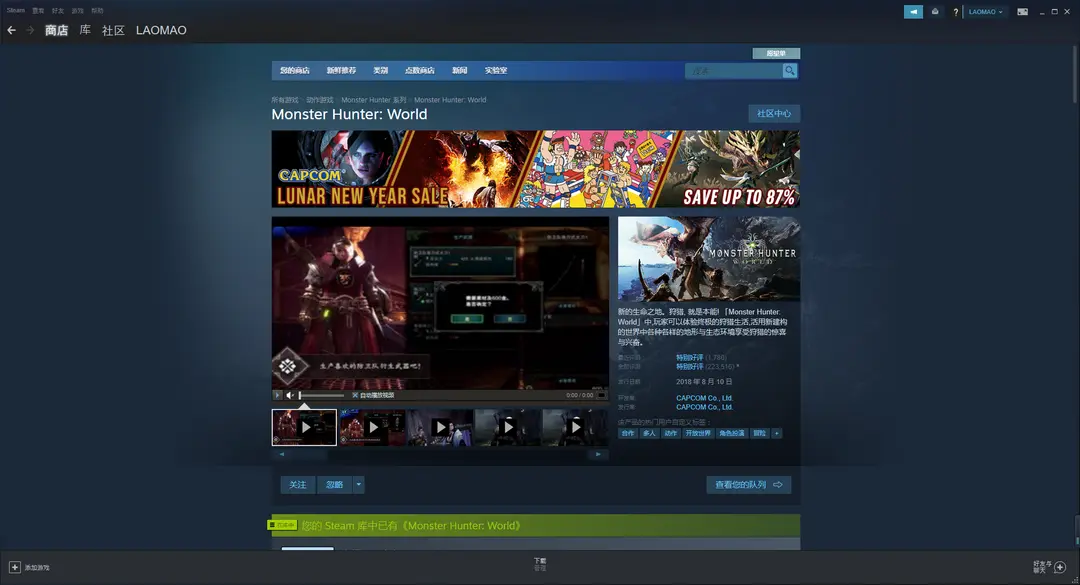The image size is (1080, 585).
Task: Select the 开放世界 (Open World) tag
Action: (698, 433)
